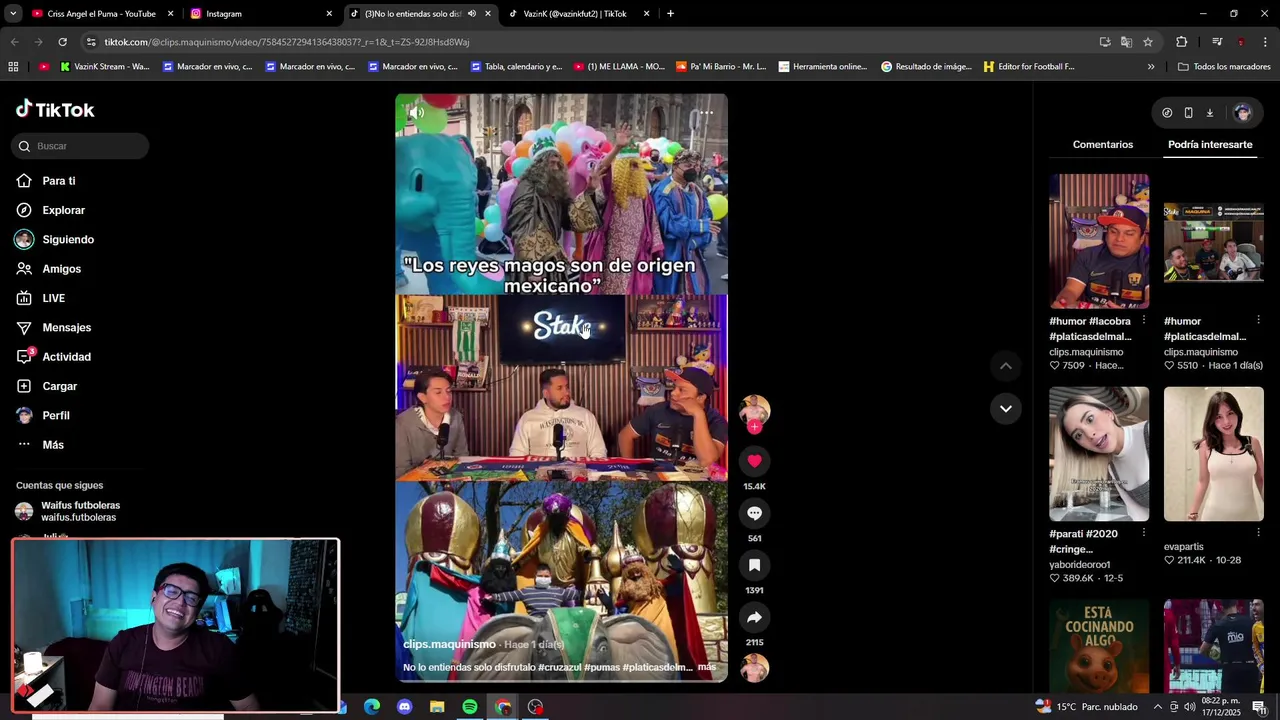Expand video caption with más

706,667
